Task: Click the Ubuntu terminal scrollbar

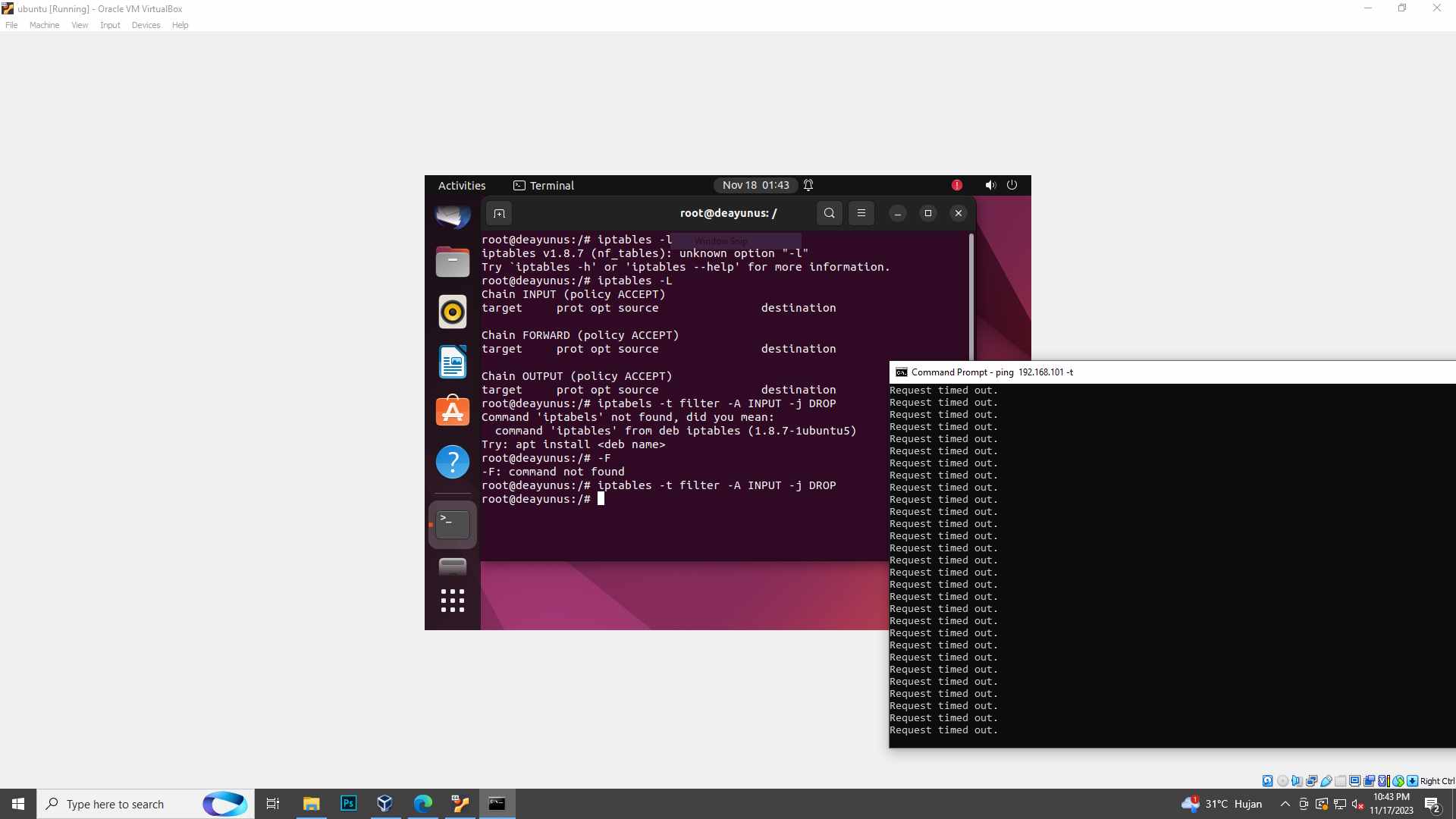Action: tap(971, 297)
